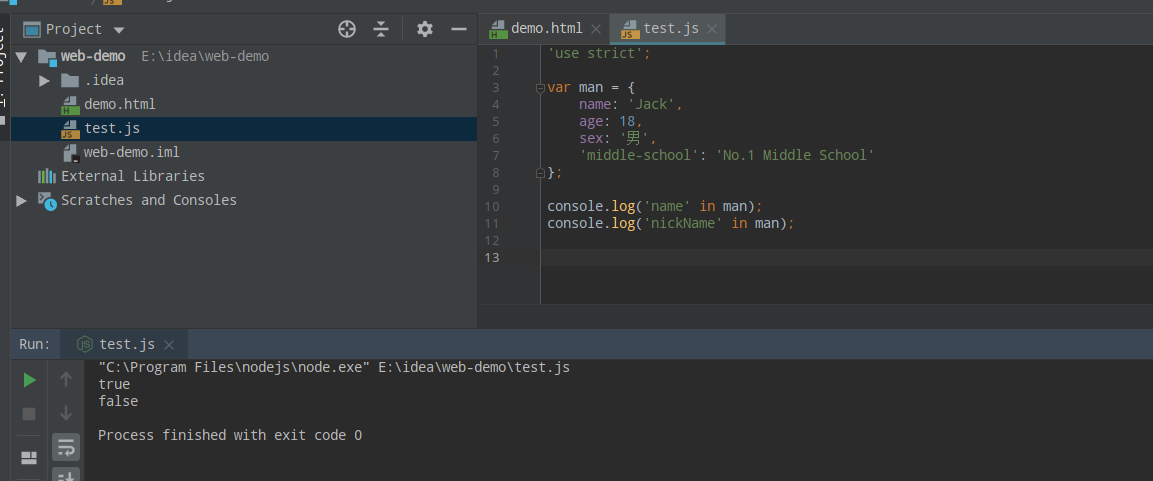Place cursor on empty line 13
Screen dimensions: 1153x481
click(846, 257)
